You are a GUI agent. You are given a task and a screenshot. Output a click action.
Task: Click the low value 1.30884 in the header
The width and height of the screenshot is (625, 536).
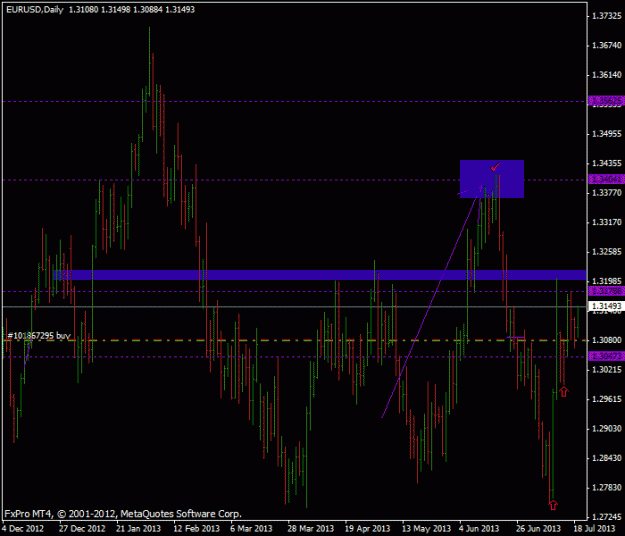point(147,9)
